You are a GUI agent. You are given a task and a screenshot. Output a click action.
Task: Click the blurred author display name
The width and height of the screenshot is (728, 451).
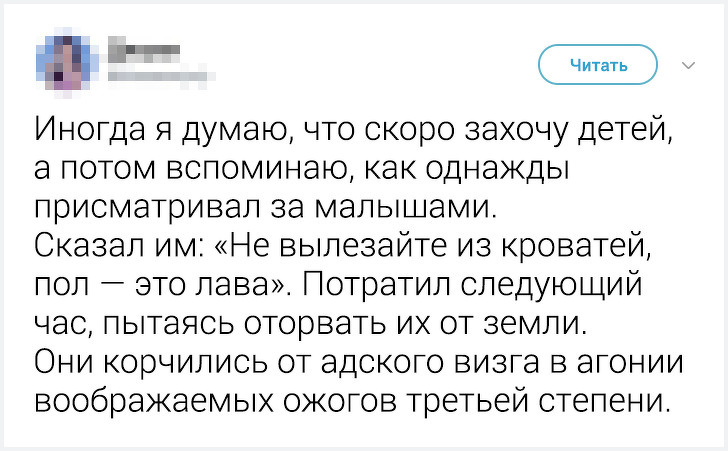[142, 48]
